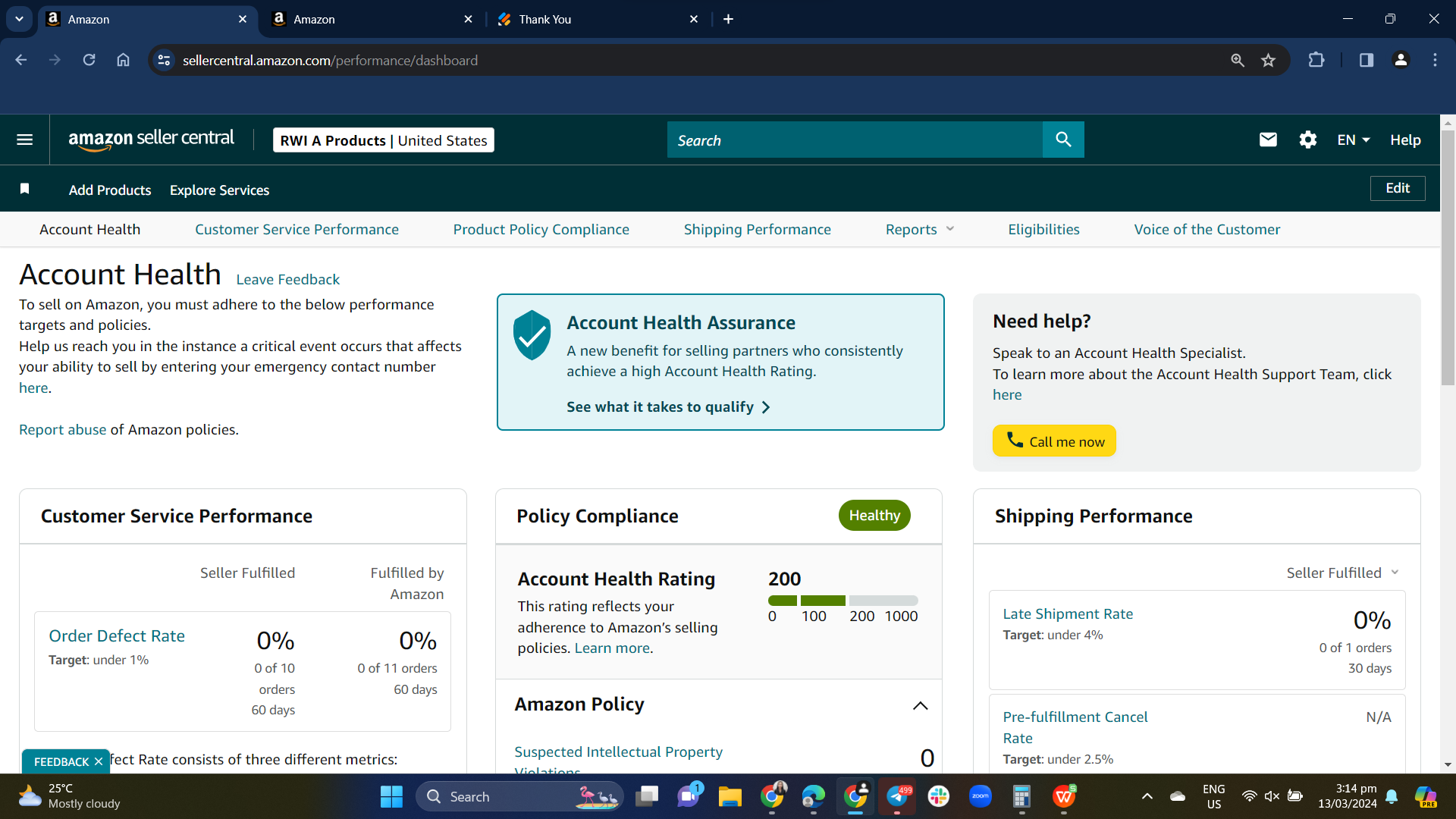Open the Eligibilities tab
The width and height of the screenshot is (1456, 819).
[x=1043, y=229]
